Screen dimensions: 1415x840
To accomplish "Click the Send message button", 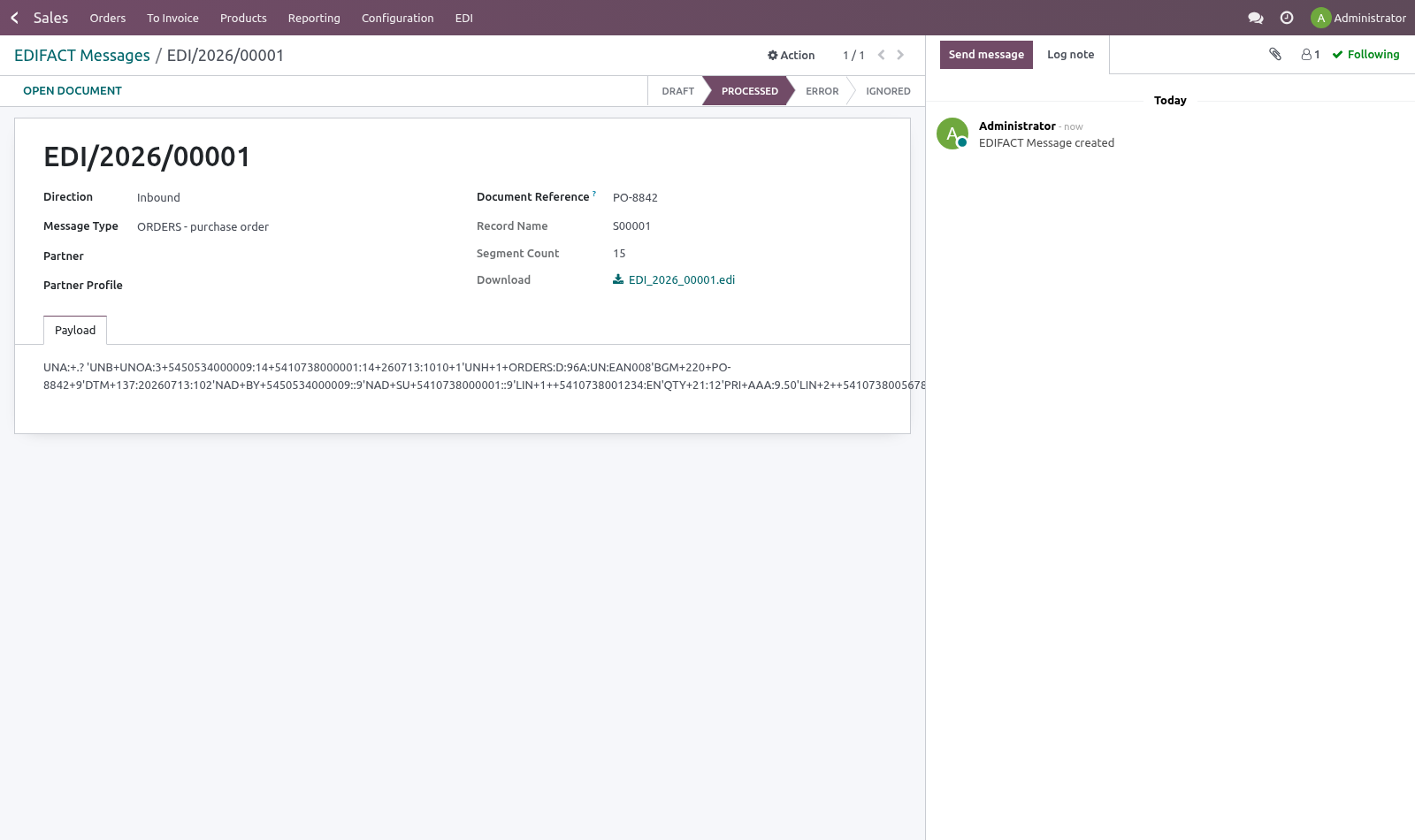I will (986, 55).
